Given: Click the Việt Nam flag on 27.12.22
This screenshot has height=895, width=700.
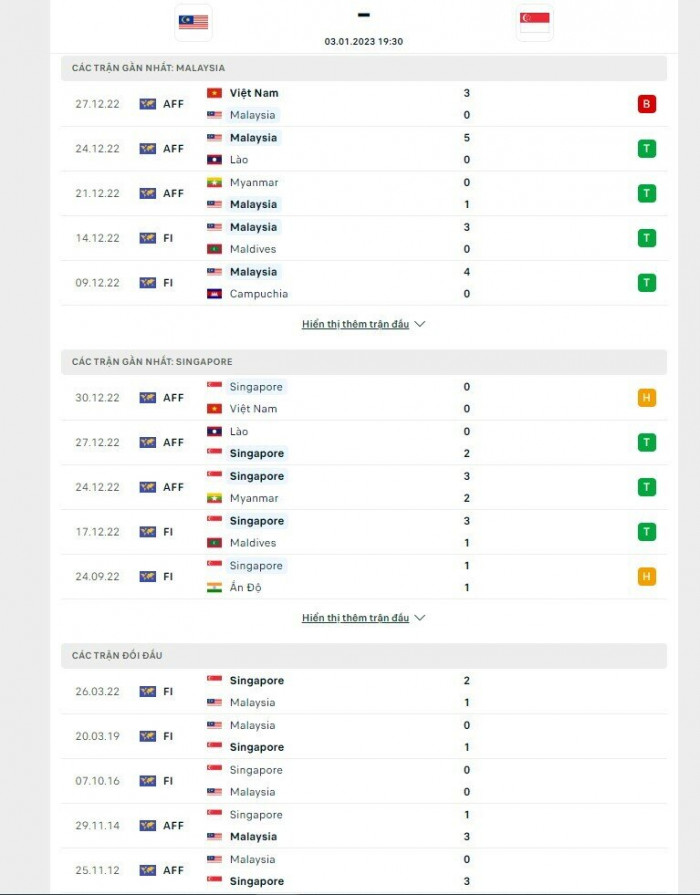Looking at the screenshot, I should (x=214, y=93).
